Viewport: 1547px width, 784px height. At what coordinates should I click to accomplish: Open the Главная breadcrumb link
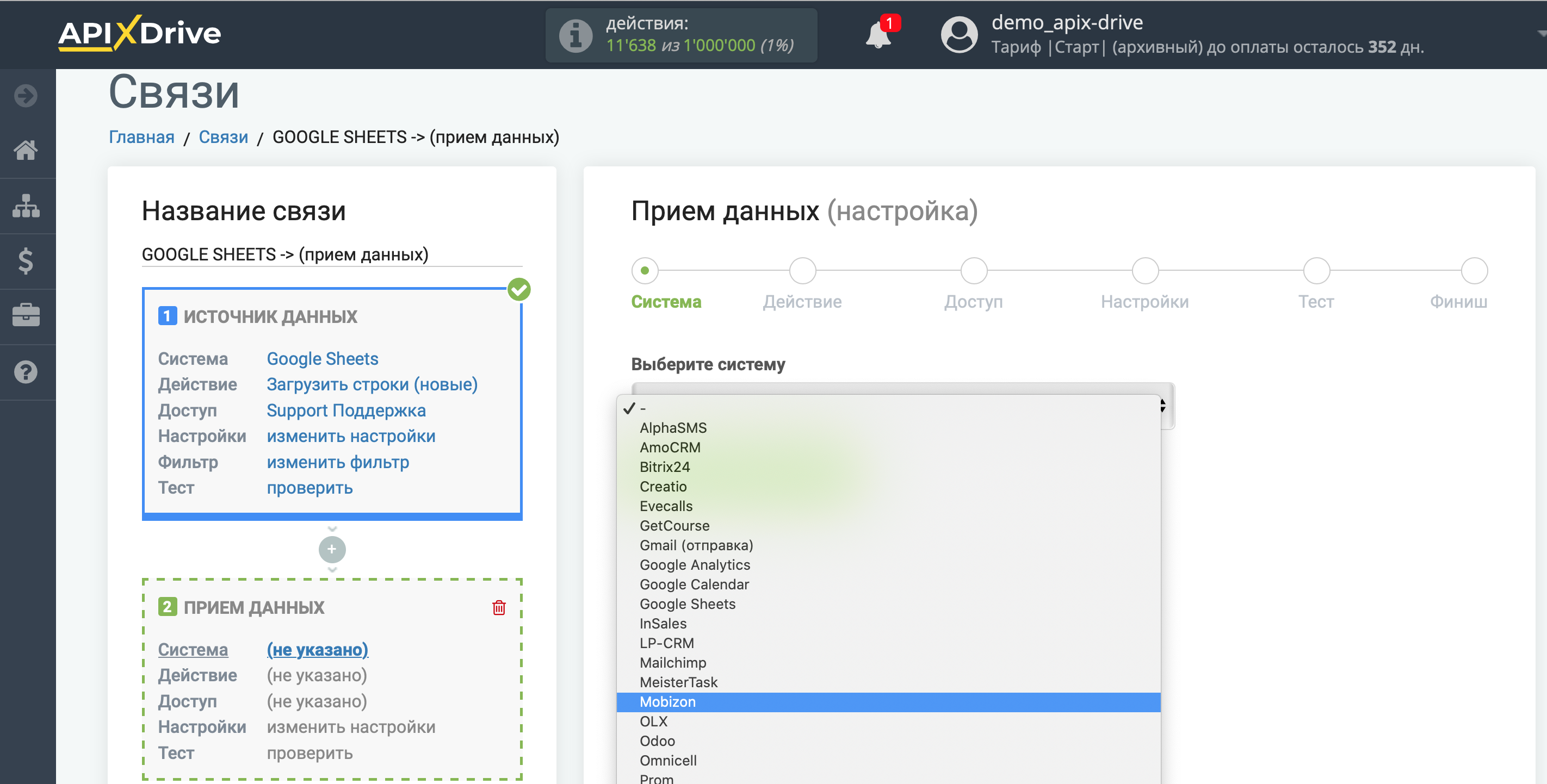(x=142, y=138)
